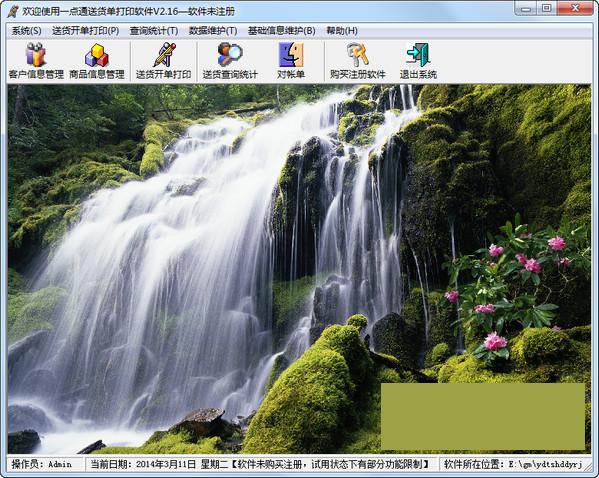Image resolution: width=599 pixels, height=478 pixels.
Task: Open 客户信息管理 customer management icon
Action: (36, 61)
